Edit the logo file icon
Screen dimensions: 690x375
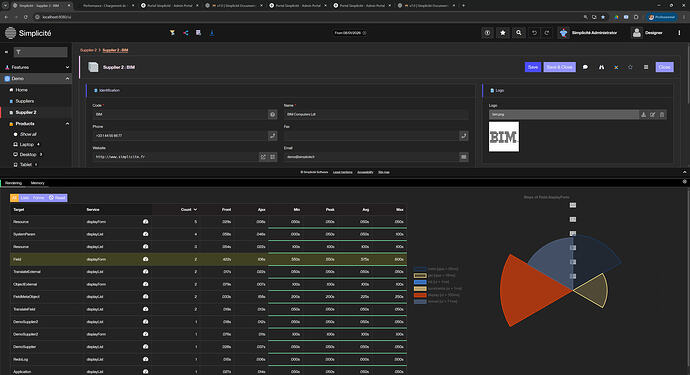(x=653, y=114)
